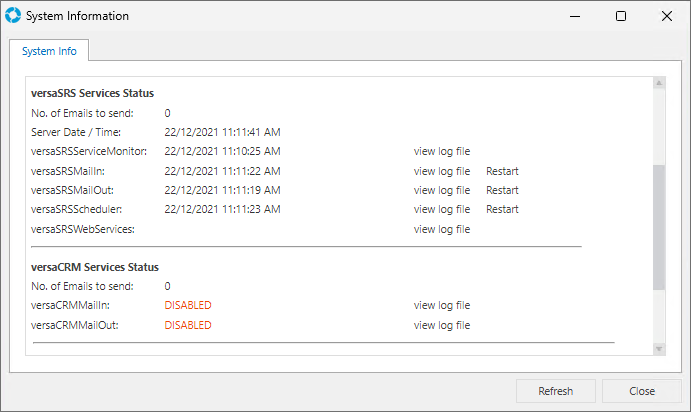View log file for versaCRMMailOut
Viewport: 691px width, 412px height.
[x=441, y=325]
